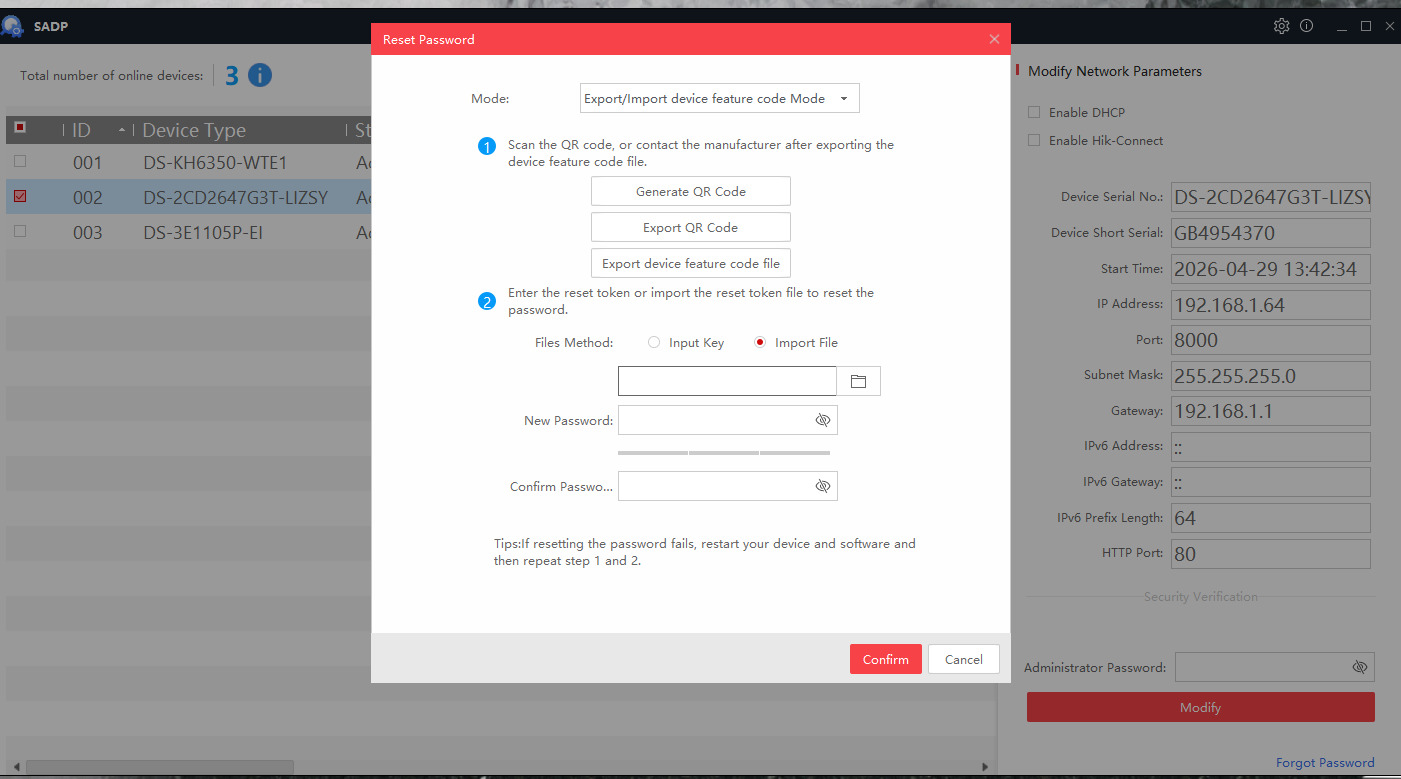Confirm the password reset

coord(886,659)
